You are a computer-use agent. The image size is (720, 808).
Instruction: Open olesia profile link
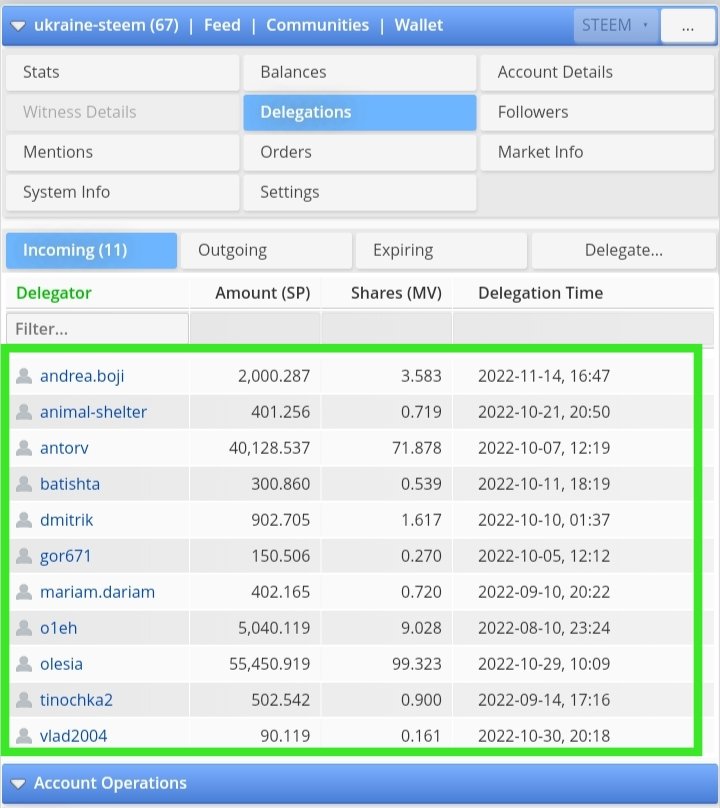pyautogui.click(x=61, y=664)
